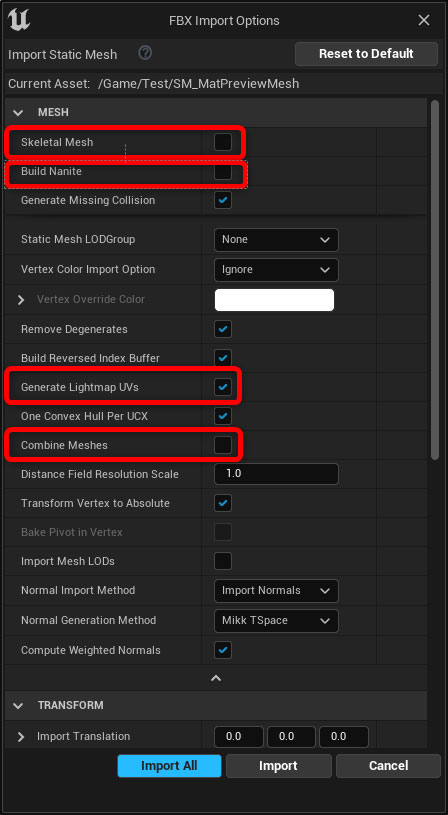
Task: Click Distance Field Resolution Scale field
Action: tap(276, 474)
